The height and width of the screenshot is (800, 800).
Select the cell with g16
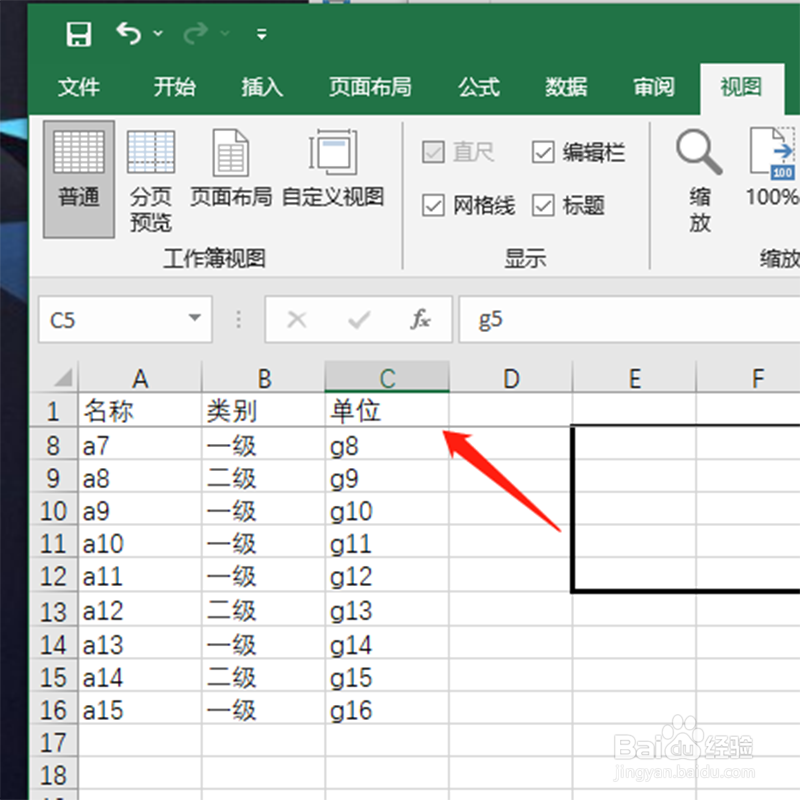(x=387, y=709)
